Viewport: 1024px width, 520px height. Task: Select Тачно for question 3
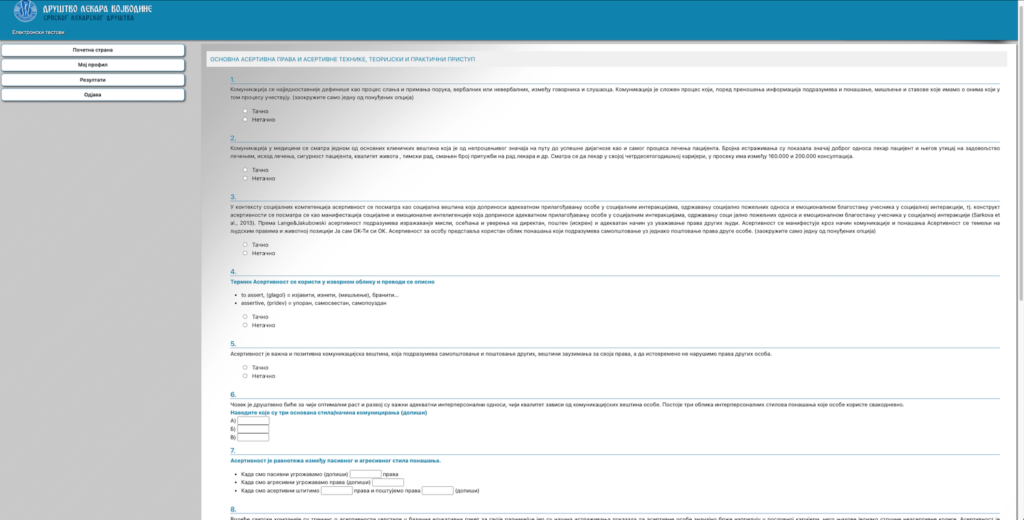[246, 244]
